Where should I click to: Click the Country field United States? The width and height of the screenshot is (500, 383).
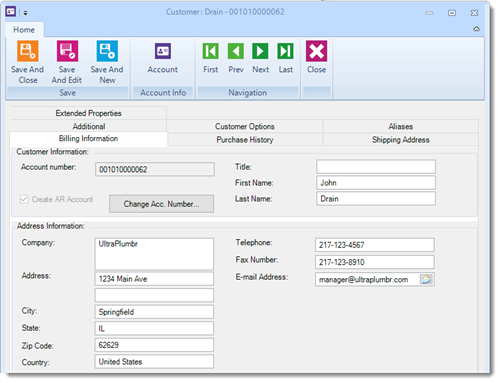click(154, 362)
